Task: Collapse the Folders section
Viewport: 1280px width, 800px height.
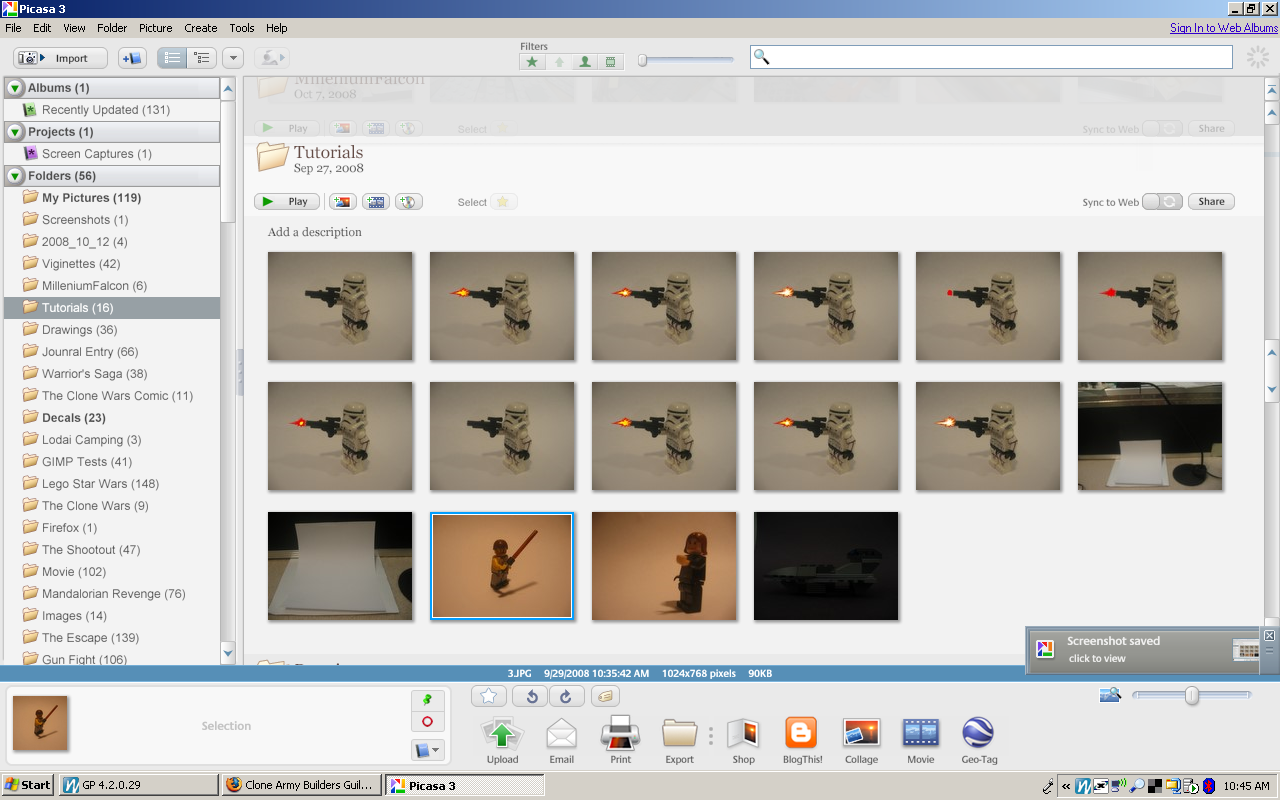Action: [x=15, y=176]
